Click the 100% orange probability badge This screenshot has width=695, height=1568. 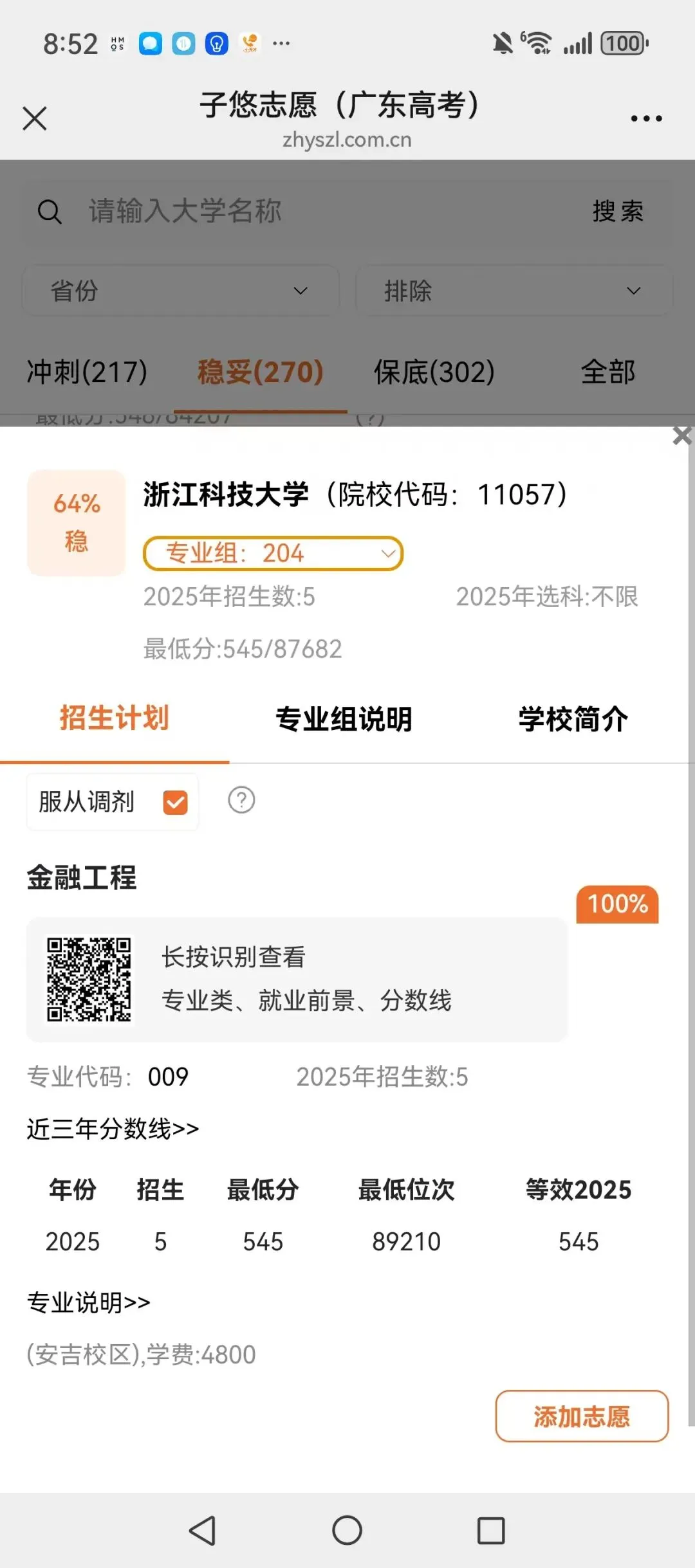[617, 904]
